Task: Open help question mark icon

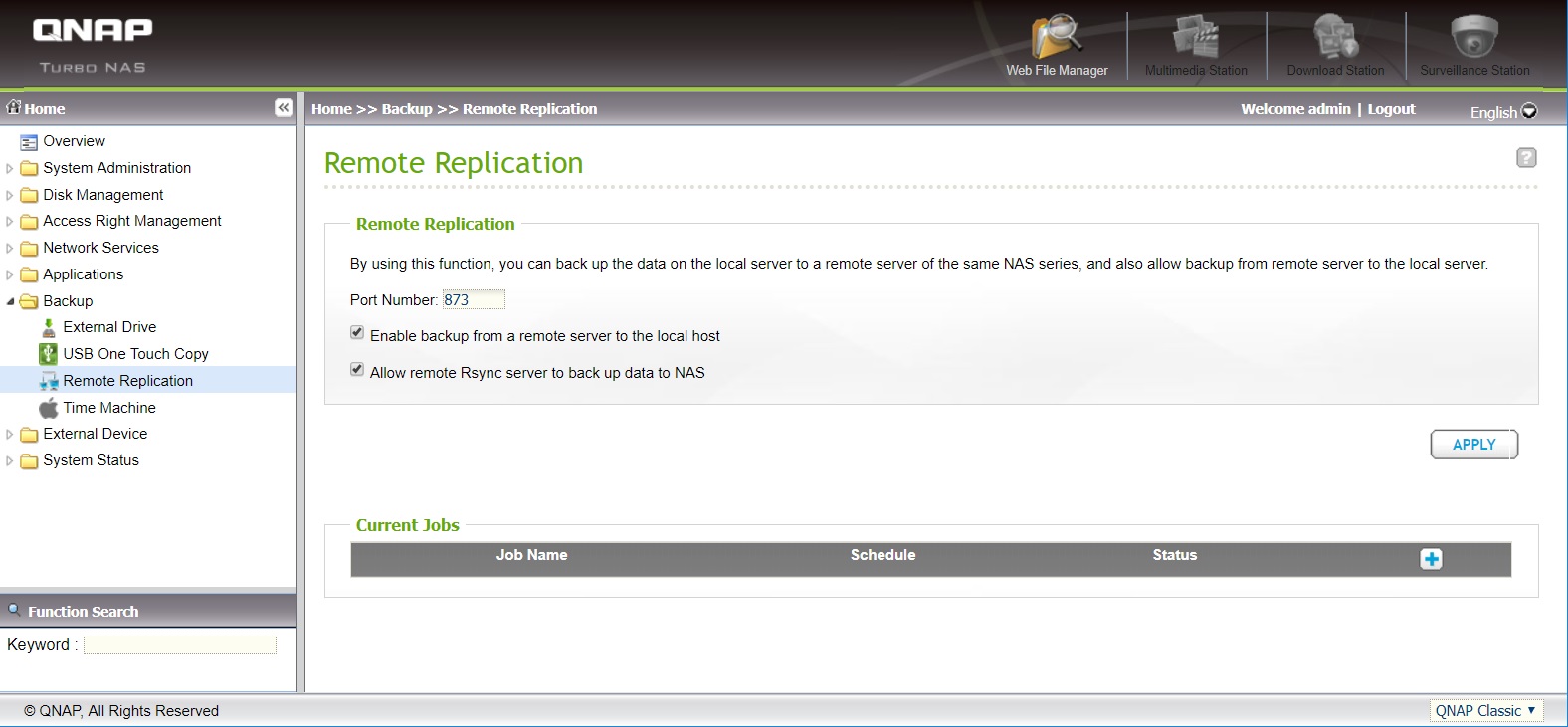Action: pyautogui.click(x=1526, y=158)
